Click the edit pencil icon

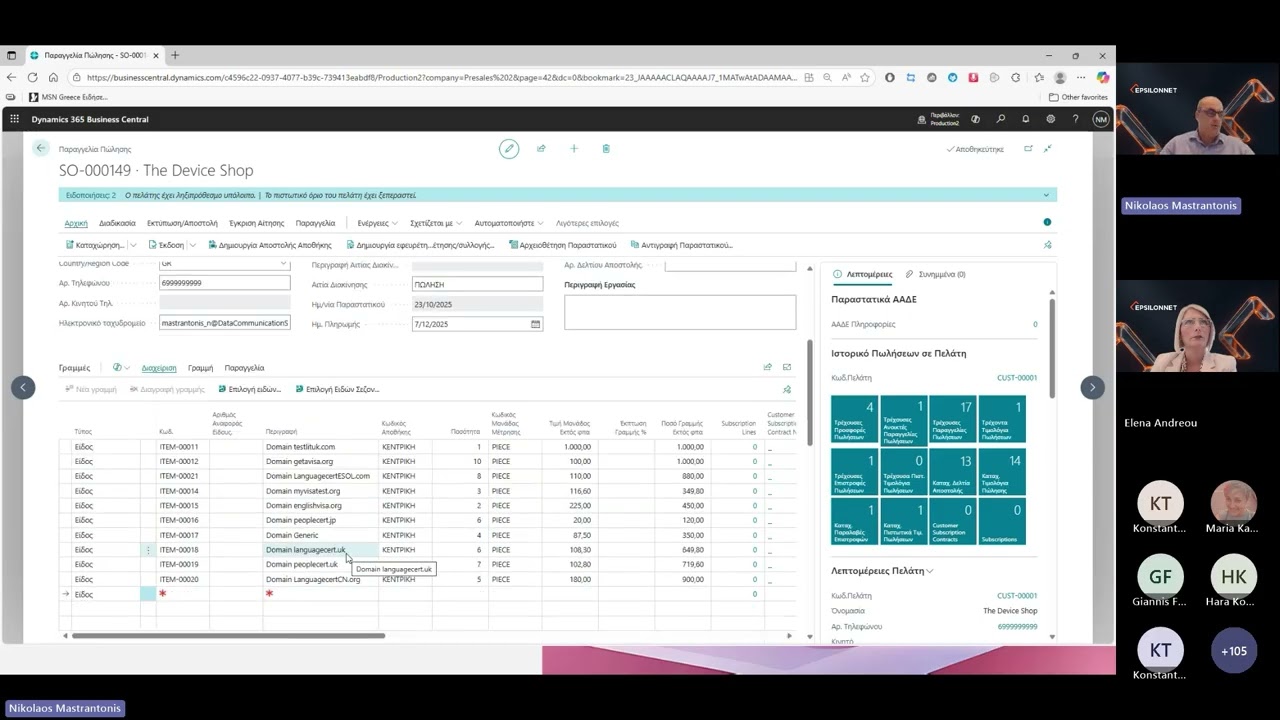click(x=509, y=149)
